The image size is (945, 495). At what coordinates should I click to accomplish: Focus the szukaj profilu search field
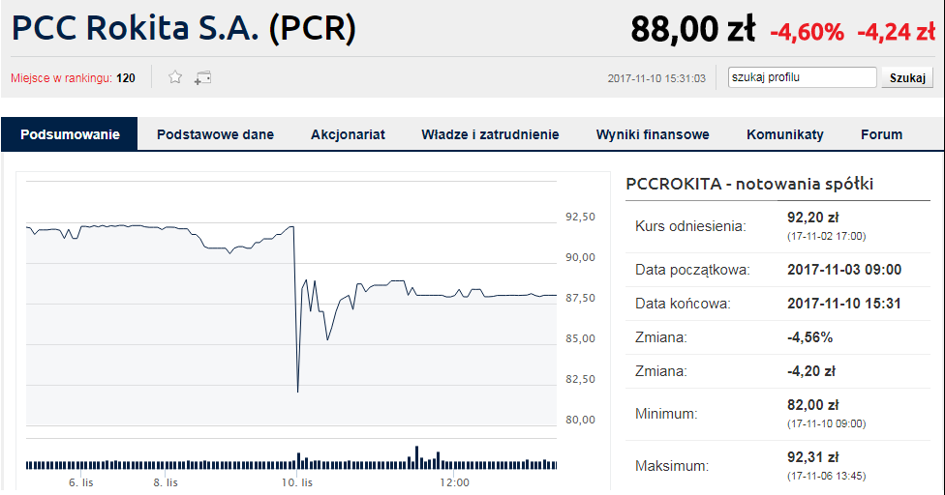802,77
